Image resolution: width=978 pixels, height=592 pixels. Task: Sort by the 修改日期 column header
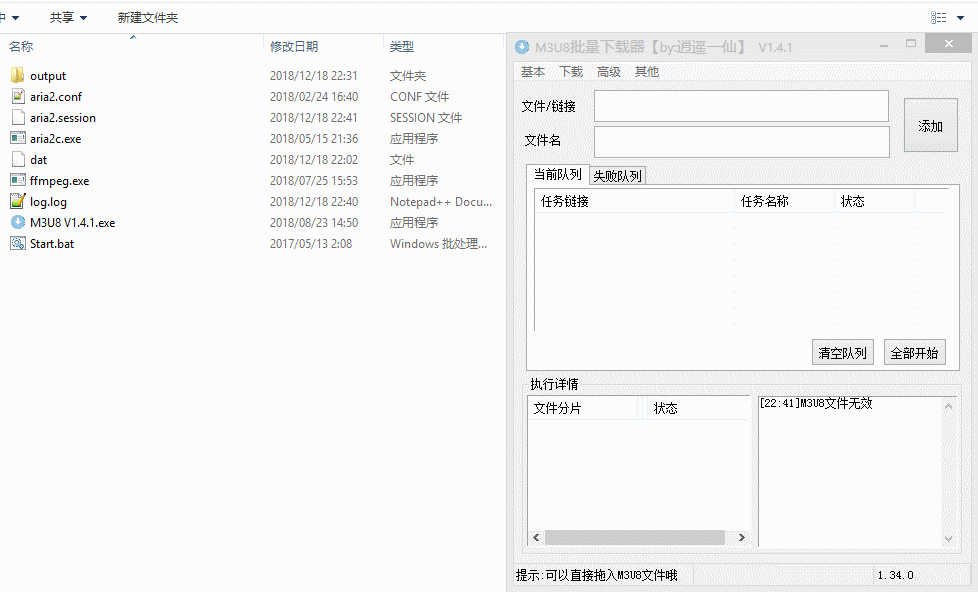pos(294,46)
